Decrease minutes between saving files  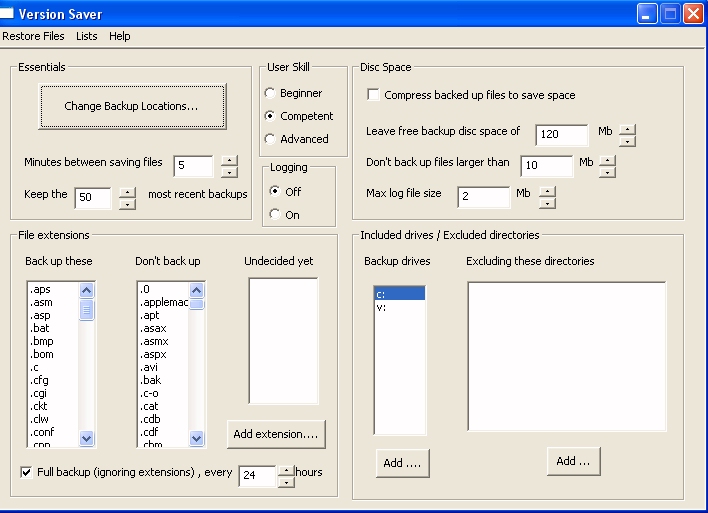(x=229, y=172)
